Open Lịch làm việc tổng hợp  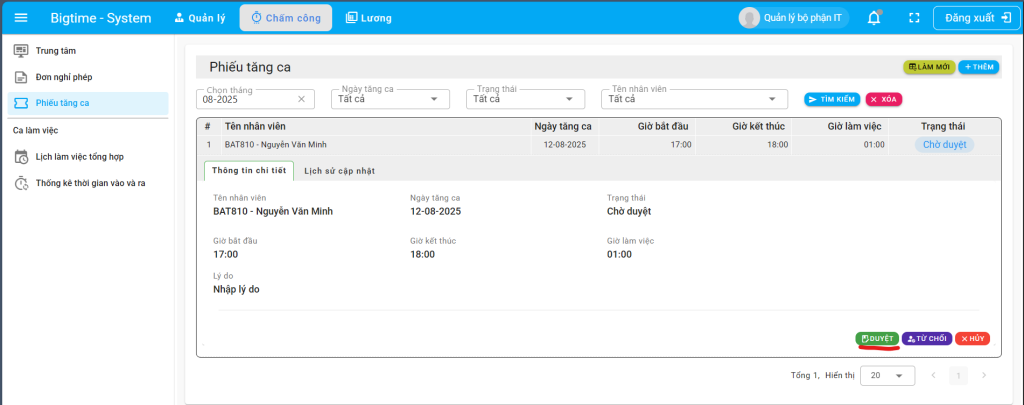pyautogui.click(x=79, y=157)
